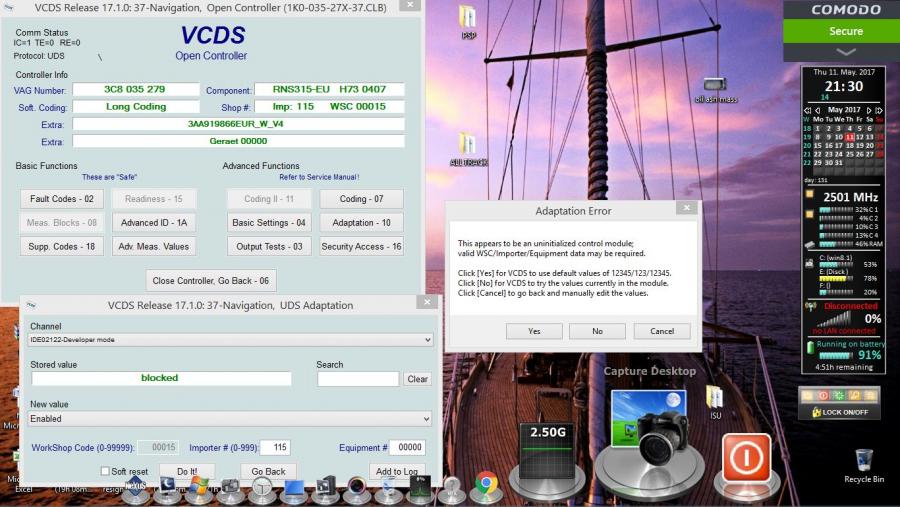The width and height of the screenshot is (900, 507).
Task: Open the clock dock icon
Action: coord(262,489)
